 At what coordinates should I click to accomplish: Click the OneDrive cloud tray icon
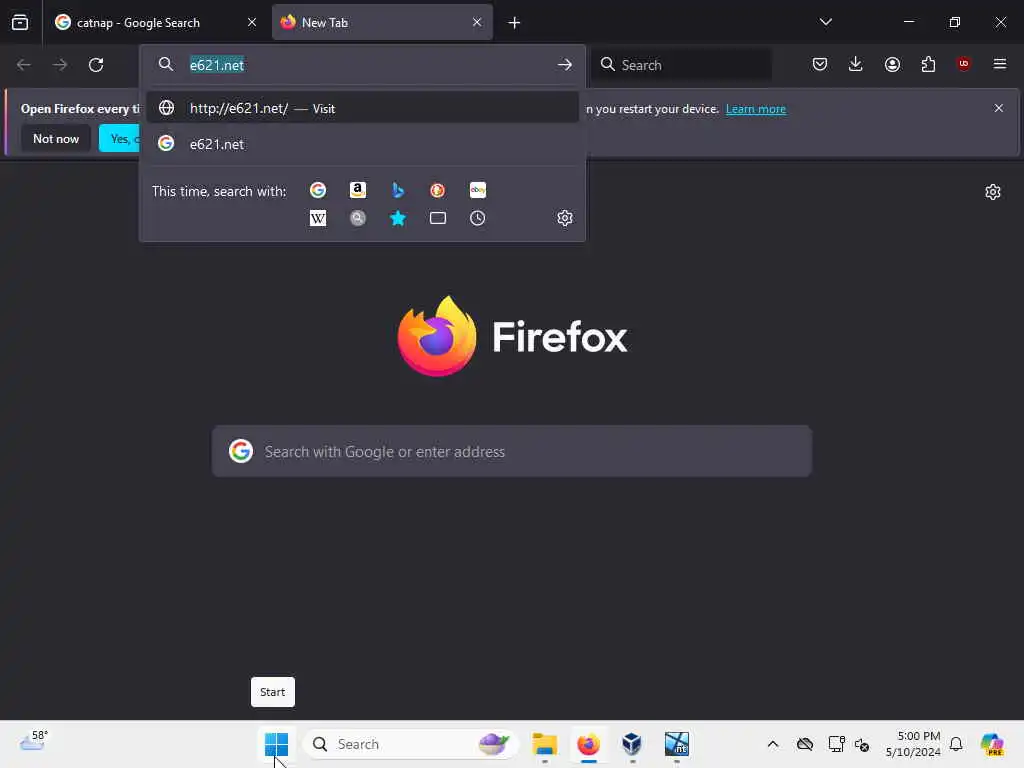[x=805, y=744]
